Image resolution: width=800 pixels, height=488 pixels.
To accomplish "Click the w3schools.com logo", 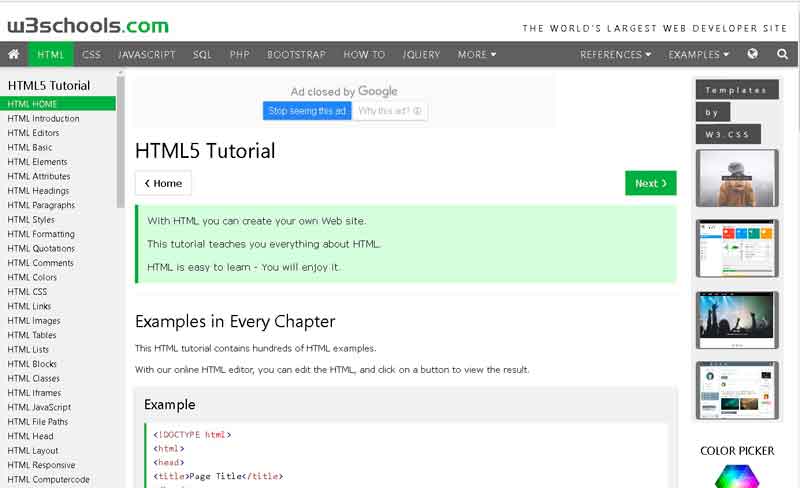I will (x=88, y=26).
